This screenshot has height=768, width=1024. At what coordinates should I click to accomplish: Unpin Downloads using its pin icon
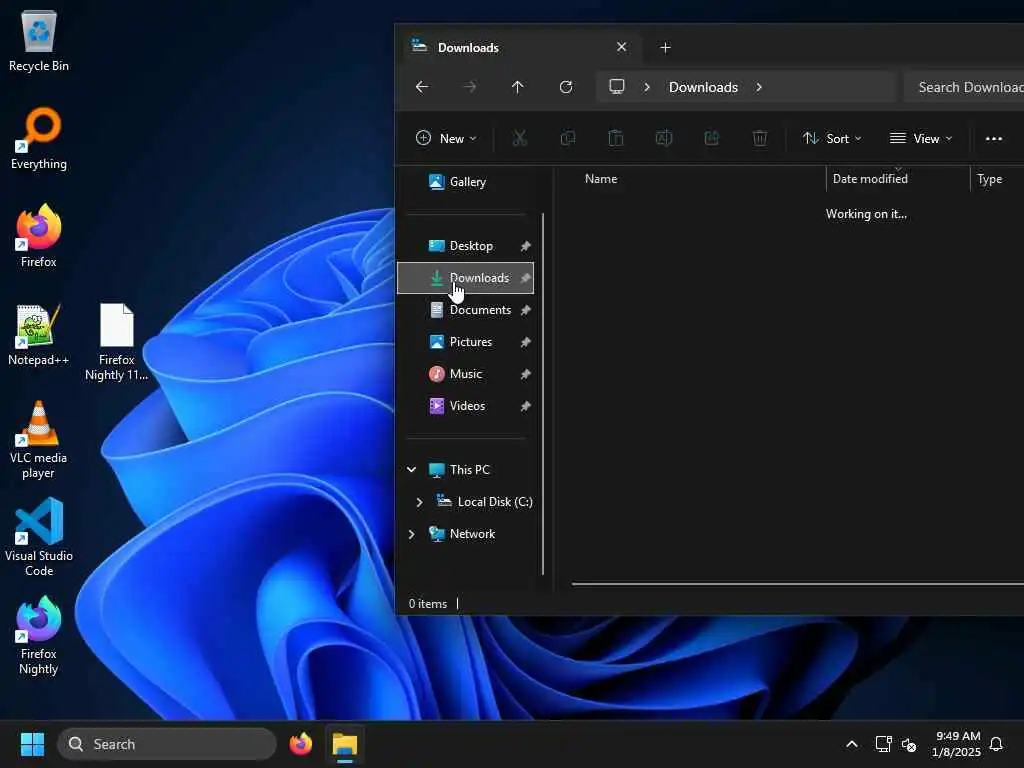(x=525, y=278)
